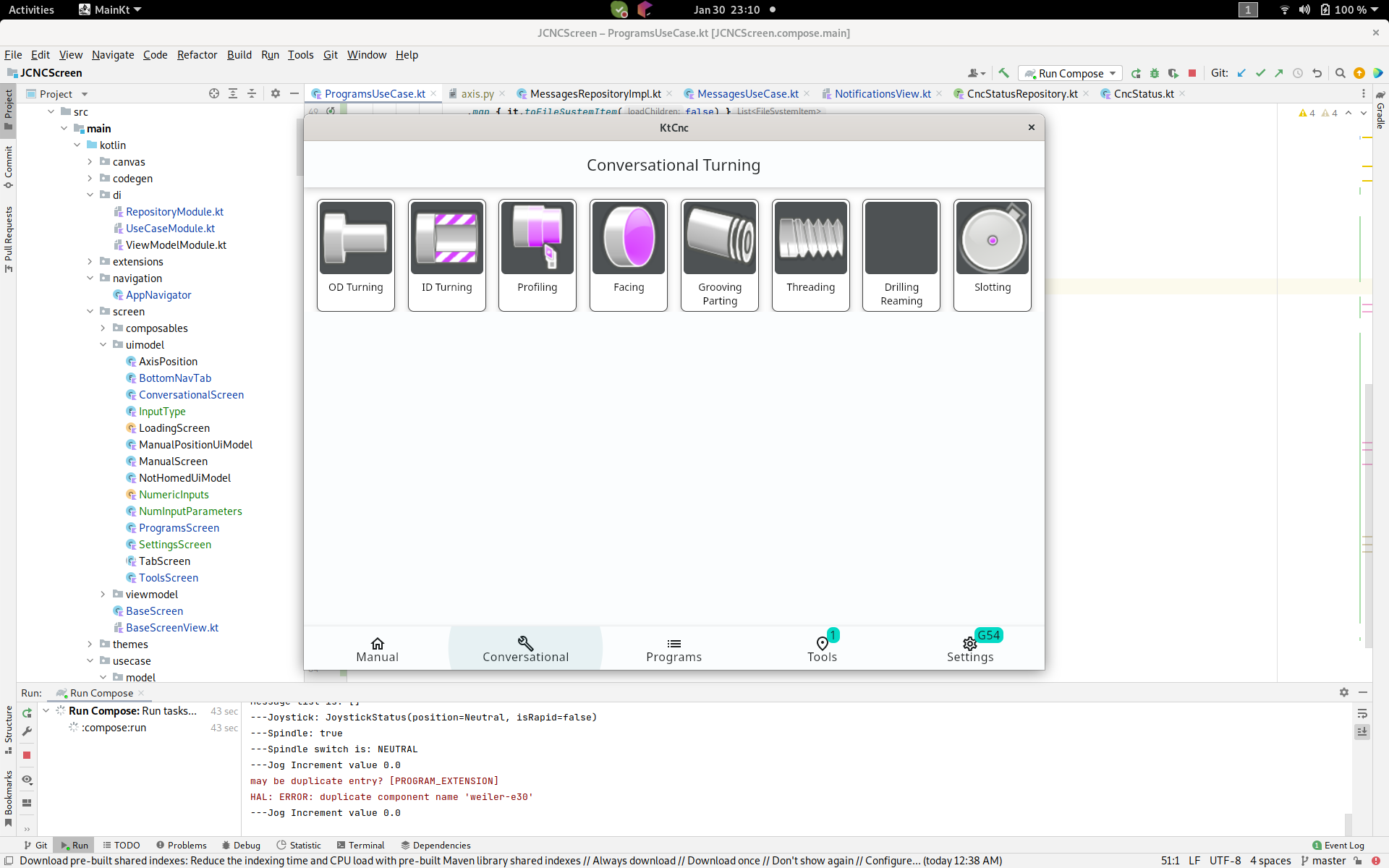
Task: Open Run Compose configuration dropdown
Action: [x=1071, y=73]
